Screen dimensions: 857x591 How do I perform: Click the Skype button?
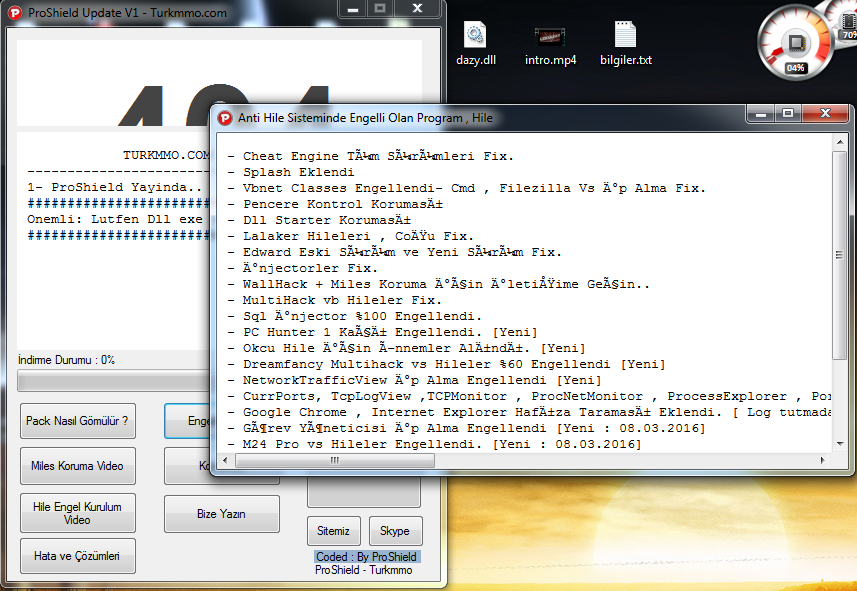coord(395,531)
